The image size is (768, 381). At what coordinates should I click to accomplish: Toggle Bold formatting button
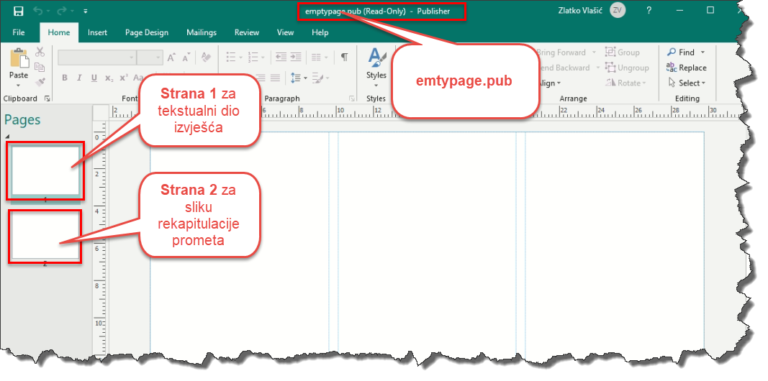pos(65,78)
